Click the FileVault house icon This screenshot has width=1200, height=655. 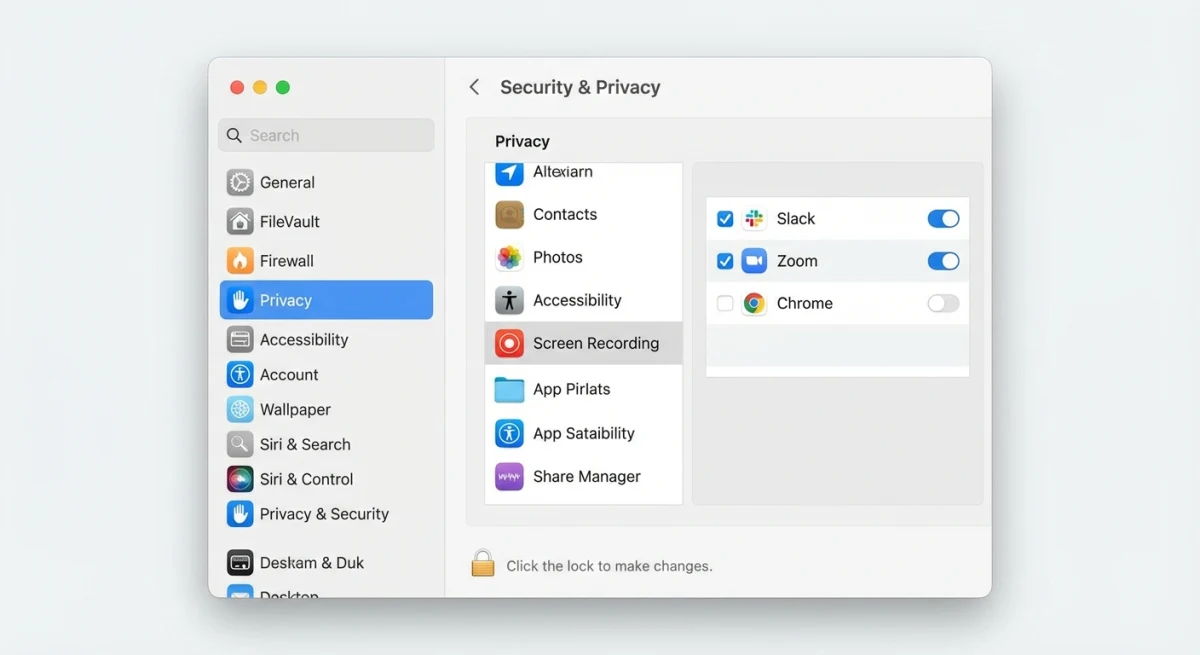[x=240, y=221]
